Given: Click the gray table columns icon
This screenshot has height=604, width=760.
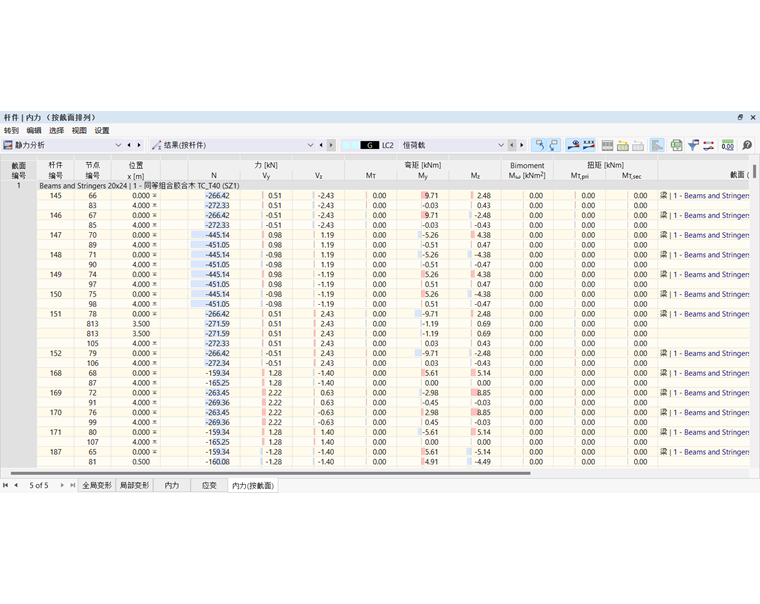Looking at the screenshot, I should click(x=607, y=145).
